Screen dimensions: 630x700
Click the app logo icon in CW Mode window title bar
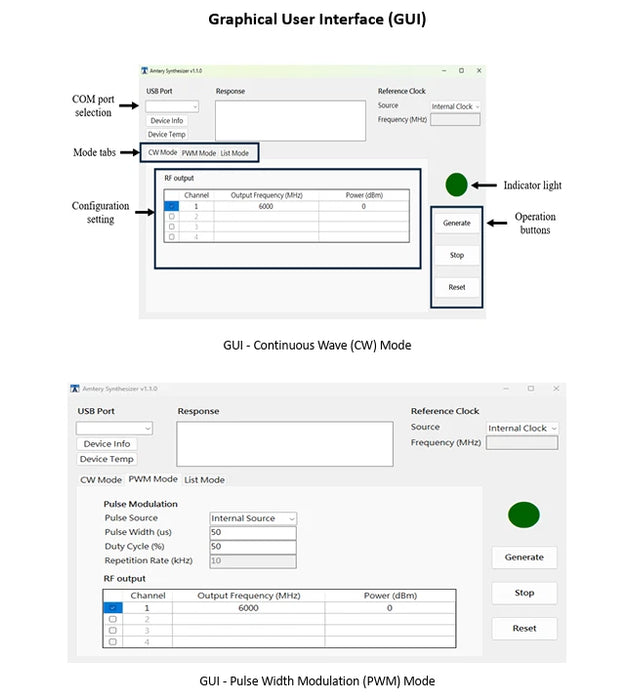[x=144, y=71]
